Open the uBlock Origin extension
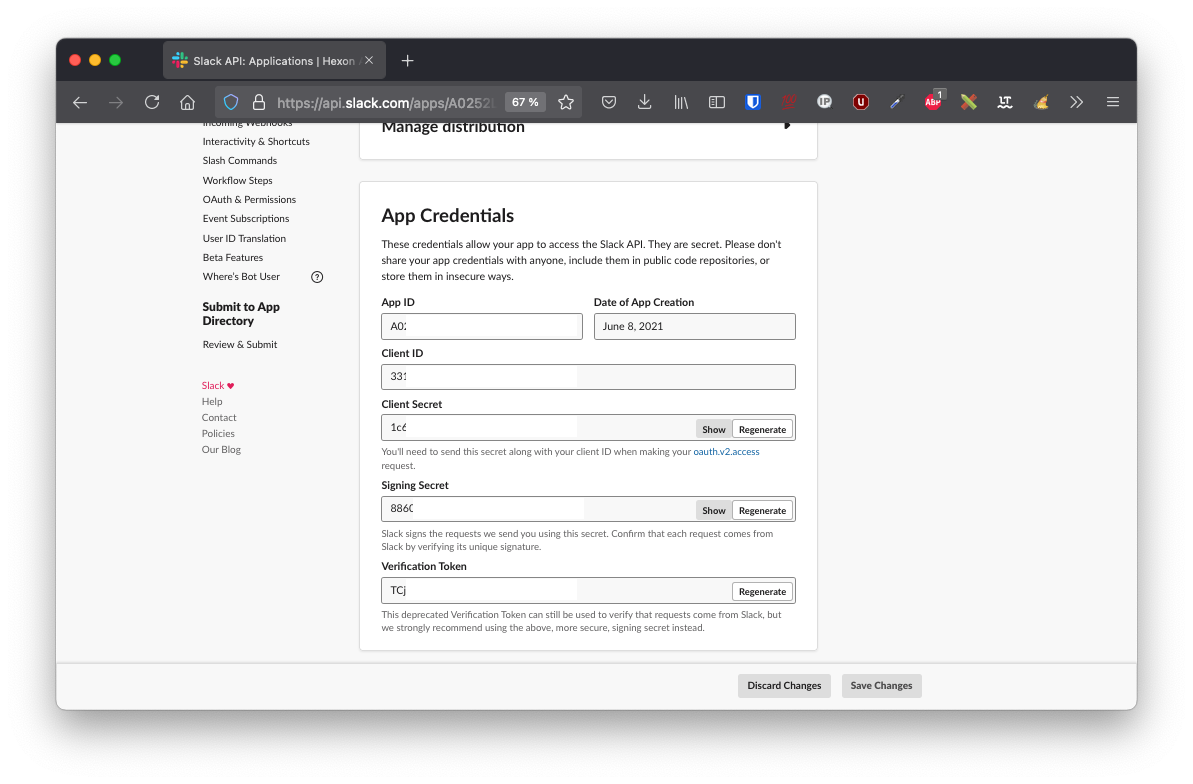The width and height of the screenshot is (1193, 784). coord(861,102)
